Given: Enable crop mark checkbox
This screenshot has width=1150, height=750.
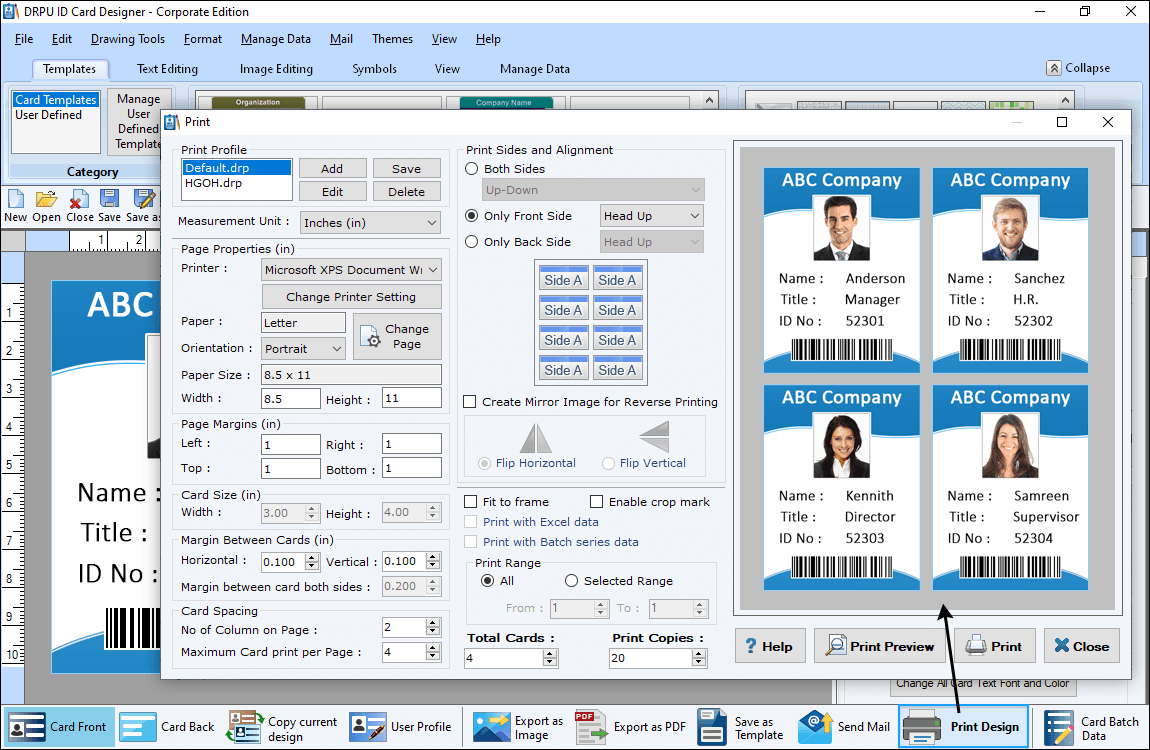Looking at the screenshot, I should pyautogui.click(x=596, y=501).
